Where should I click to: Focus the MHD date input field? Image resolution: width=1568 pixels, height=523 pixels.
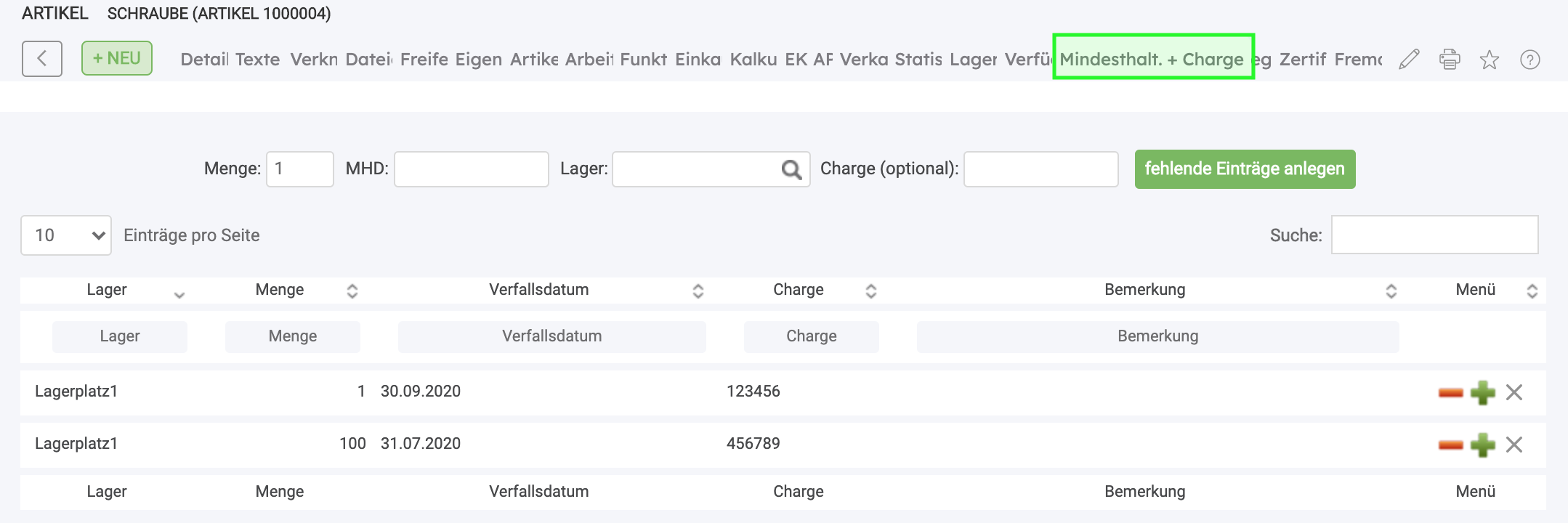pos(472,169)
